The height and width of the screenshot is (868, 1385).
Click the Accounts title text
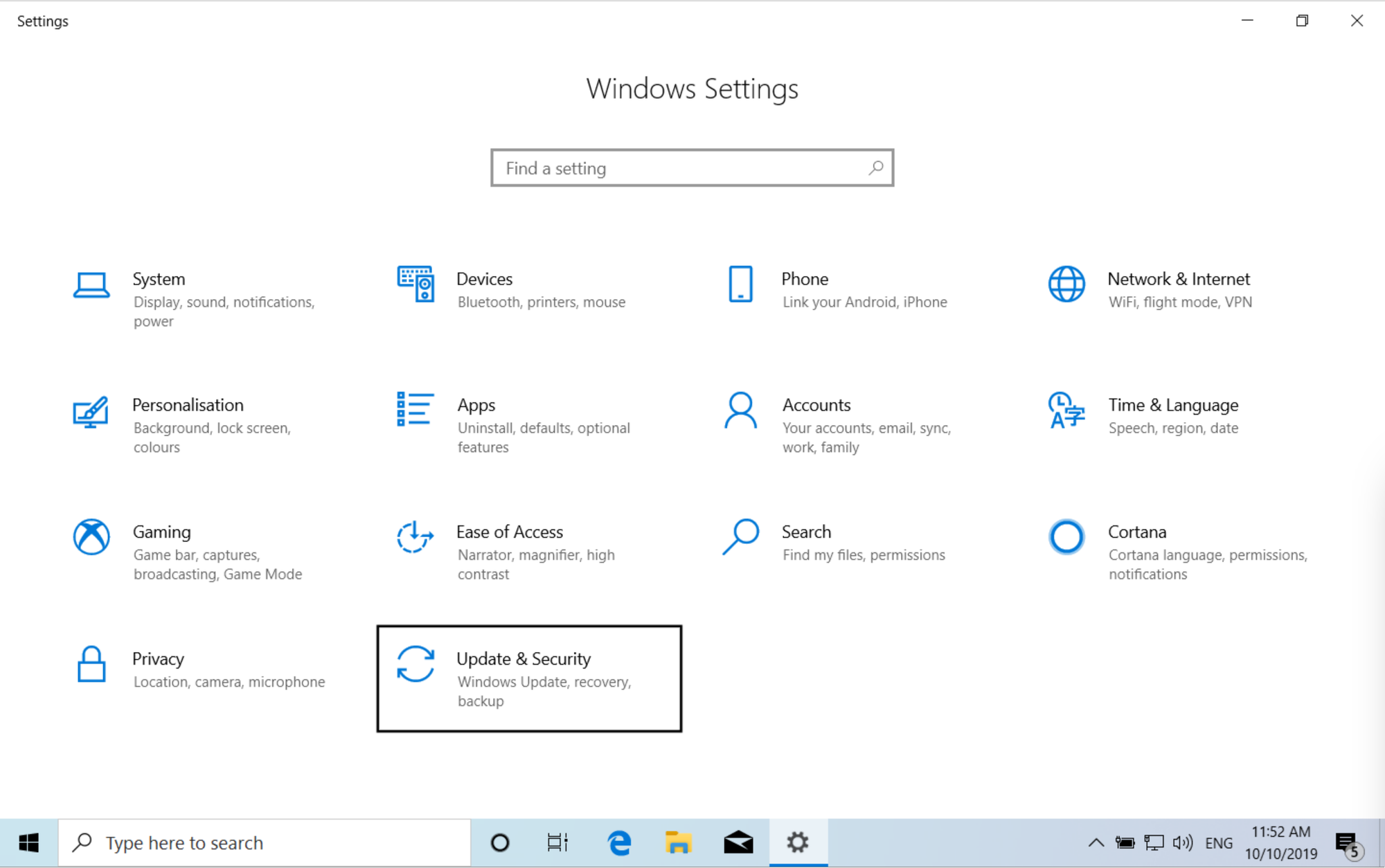(x=816, y=405)
